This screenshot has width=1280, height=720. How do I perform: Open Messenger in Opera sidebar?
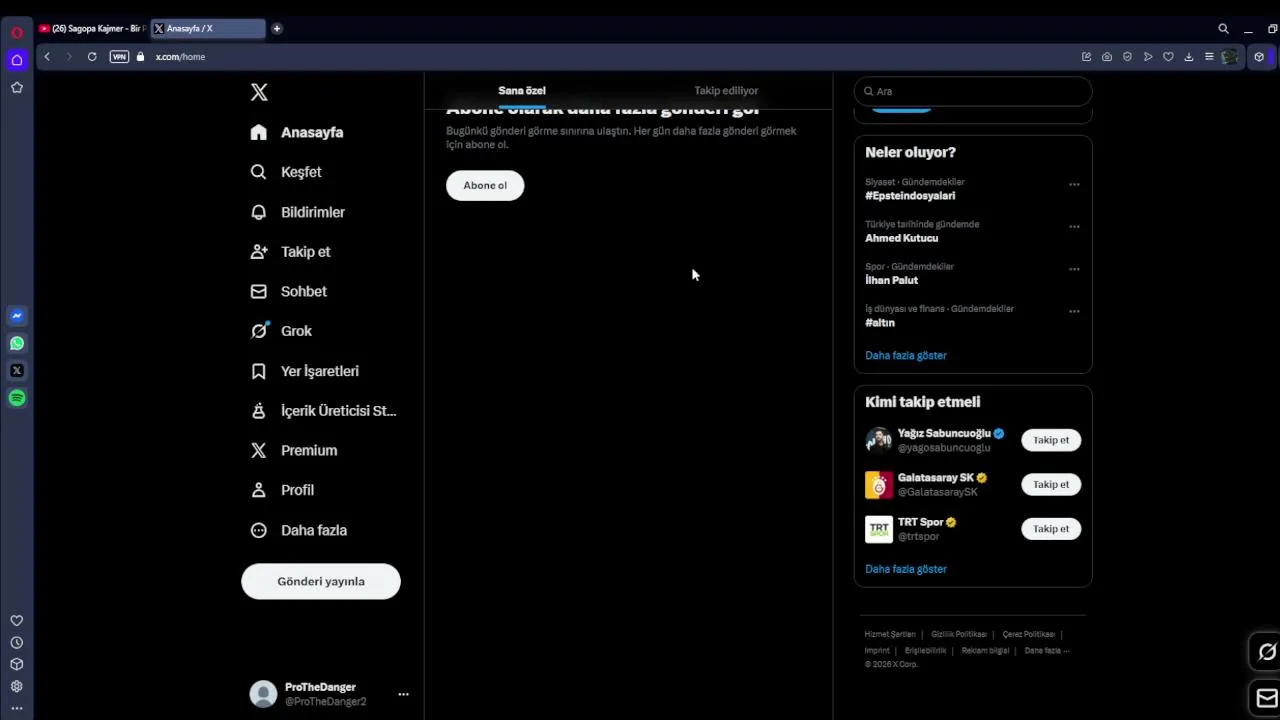(x=17, y=316)
